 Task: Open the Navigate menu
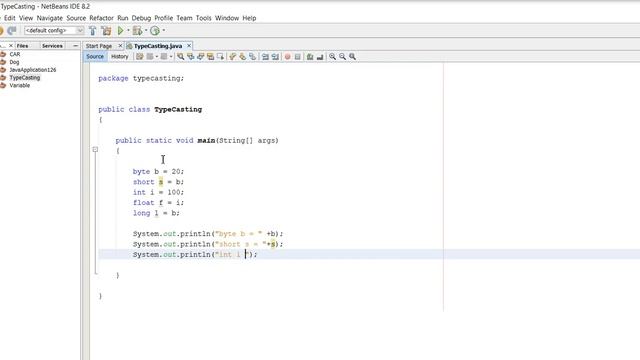(50, 18)
